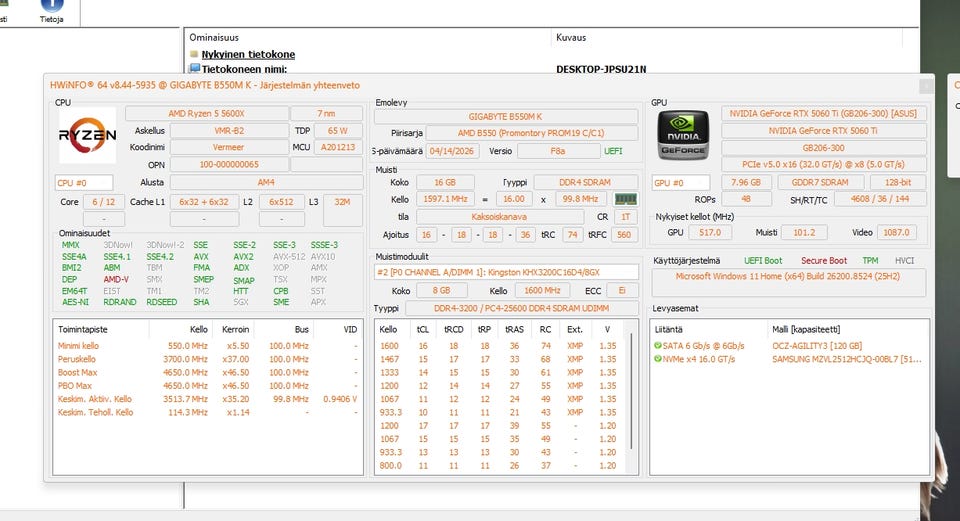This screenshot has width=960, height=521.
Task: Select the Peruskello row in the clock table
Action: [x=208, y=359]
